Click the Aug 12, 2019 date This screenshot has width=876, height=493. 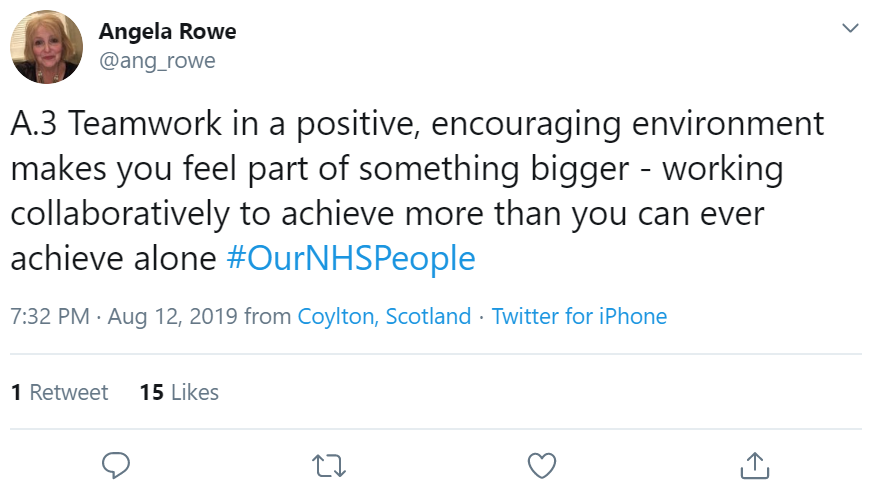click(x=172, y=317)
